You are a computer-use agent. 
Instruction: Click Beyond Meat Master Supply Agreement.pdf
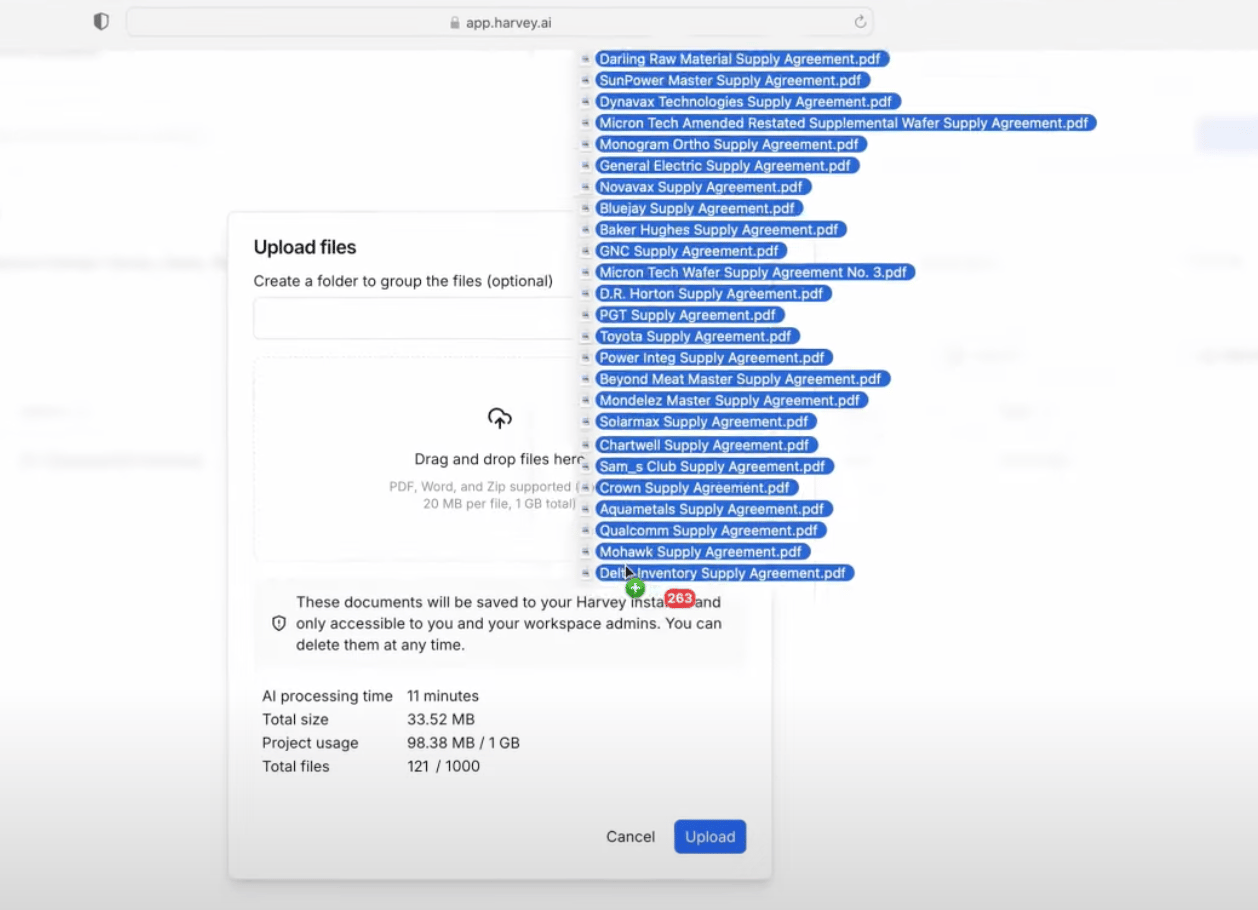(x=742, y=379)
